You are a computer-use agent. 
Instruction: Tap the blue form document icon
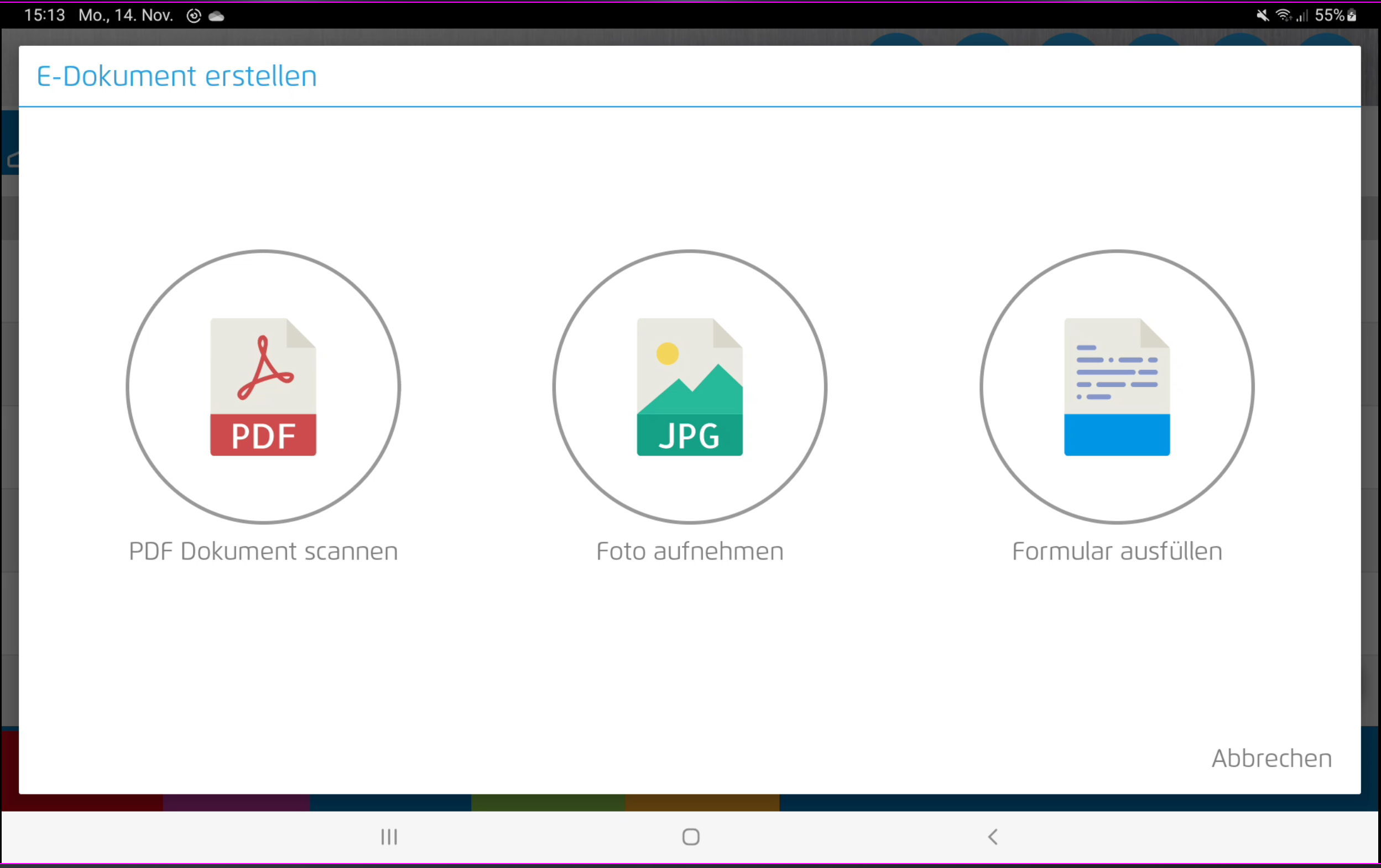click(1117, 387)
